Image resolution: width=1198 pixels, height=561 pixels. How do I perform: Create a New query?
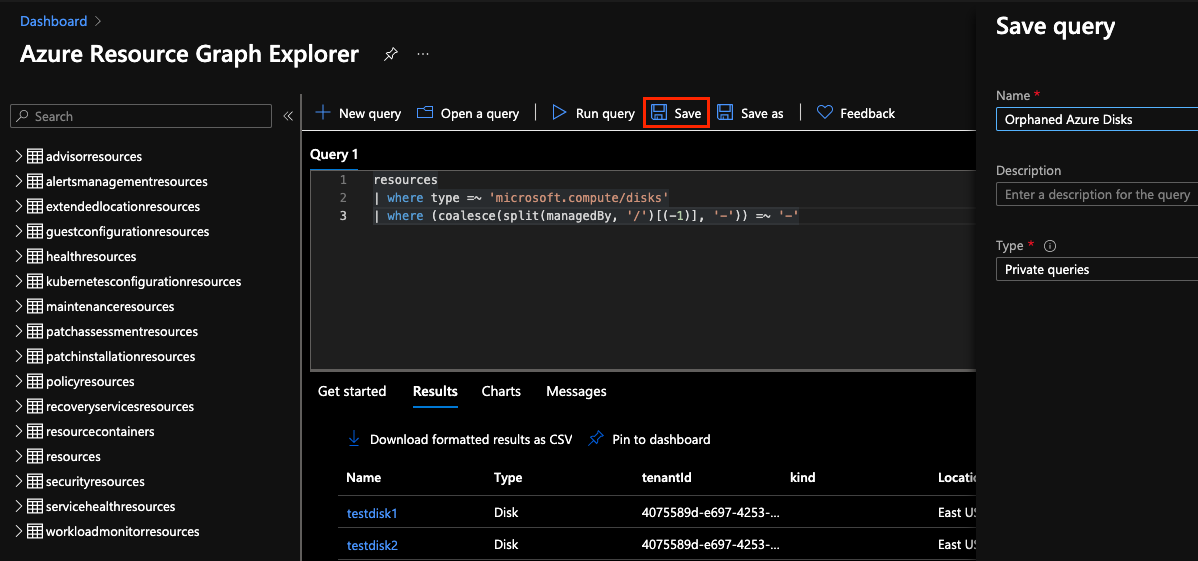point(358,113)
